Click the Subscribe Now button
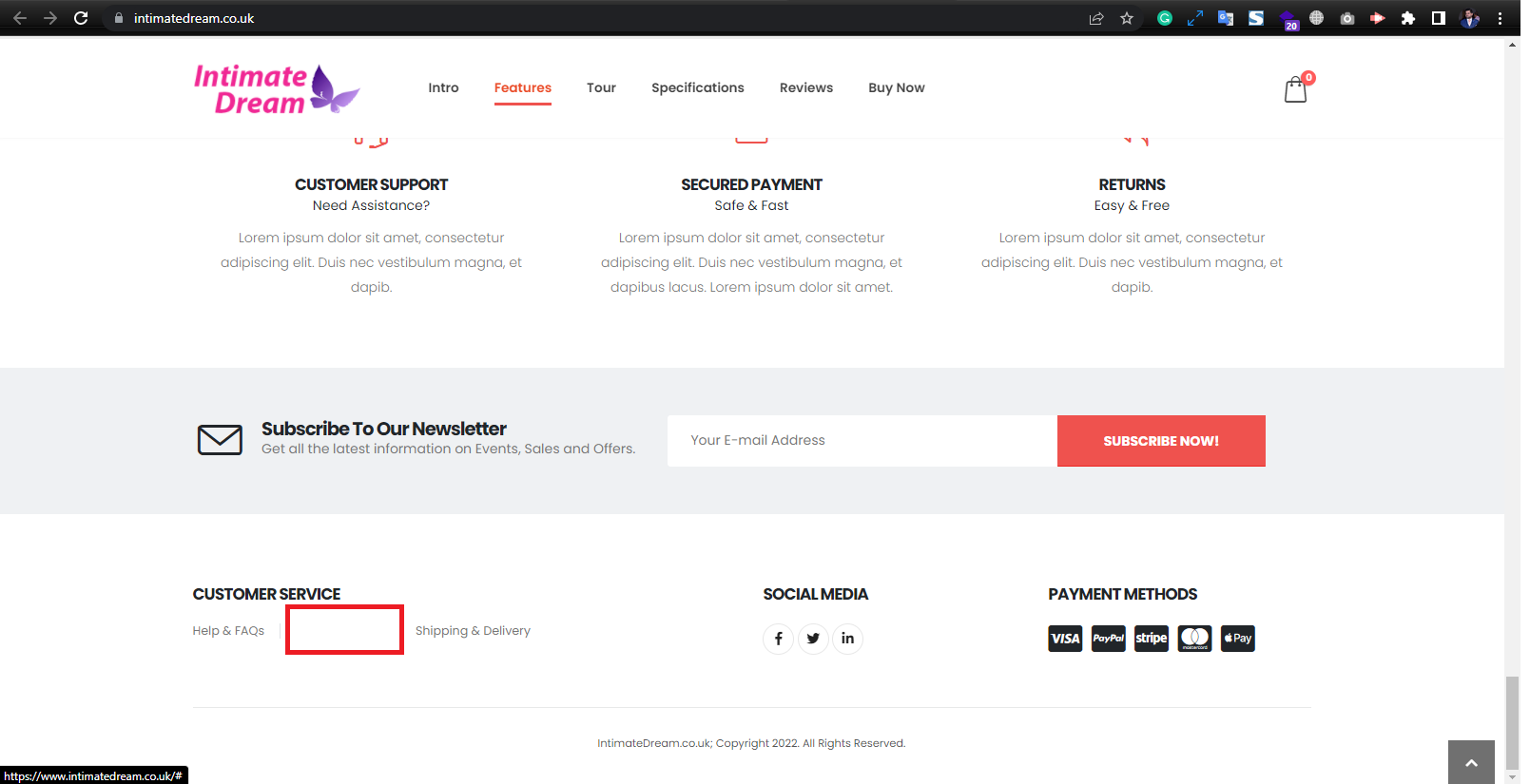 (1161, 441)
